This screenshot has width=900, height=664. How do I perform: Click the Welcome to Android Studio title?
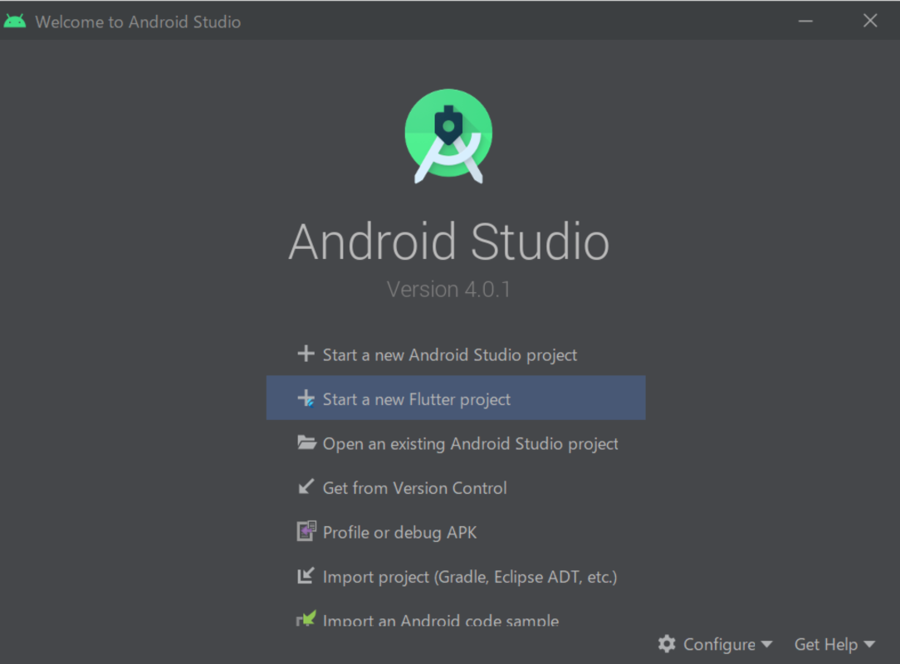click(138, 22)
